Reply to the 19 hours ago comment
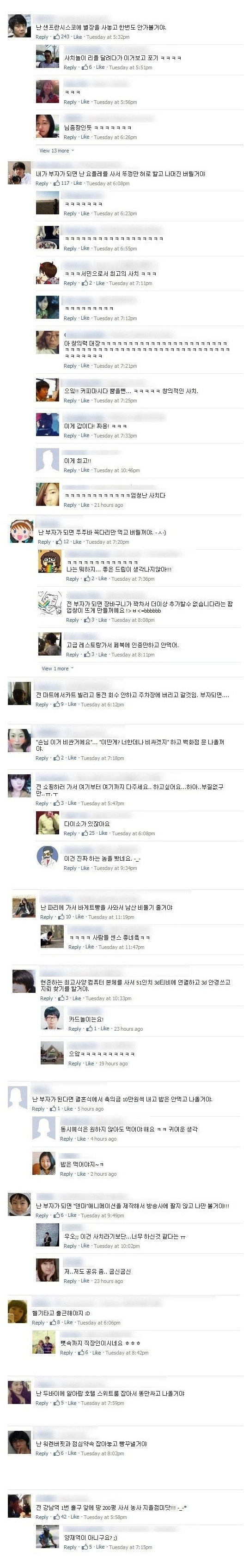Image resolution: width=249 pixels, height=1568 pixels. coord(75,1064)
